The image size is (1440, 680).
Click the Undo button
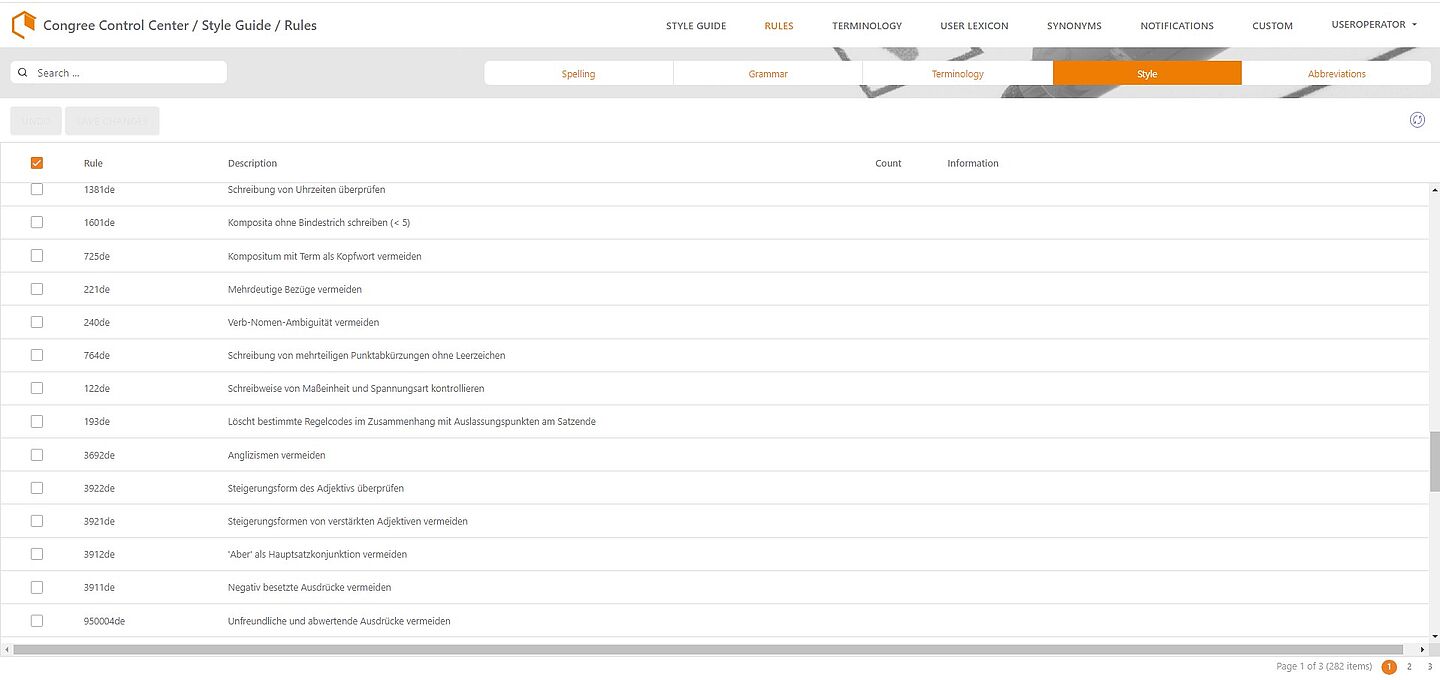pos(36,121)
